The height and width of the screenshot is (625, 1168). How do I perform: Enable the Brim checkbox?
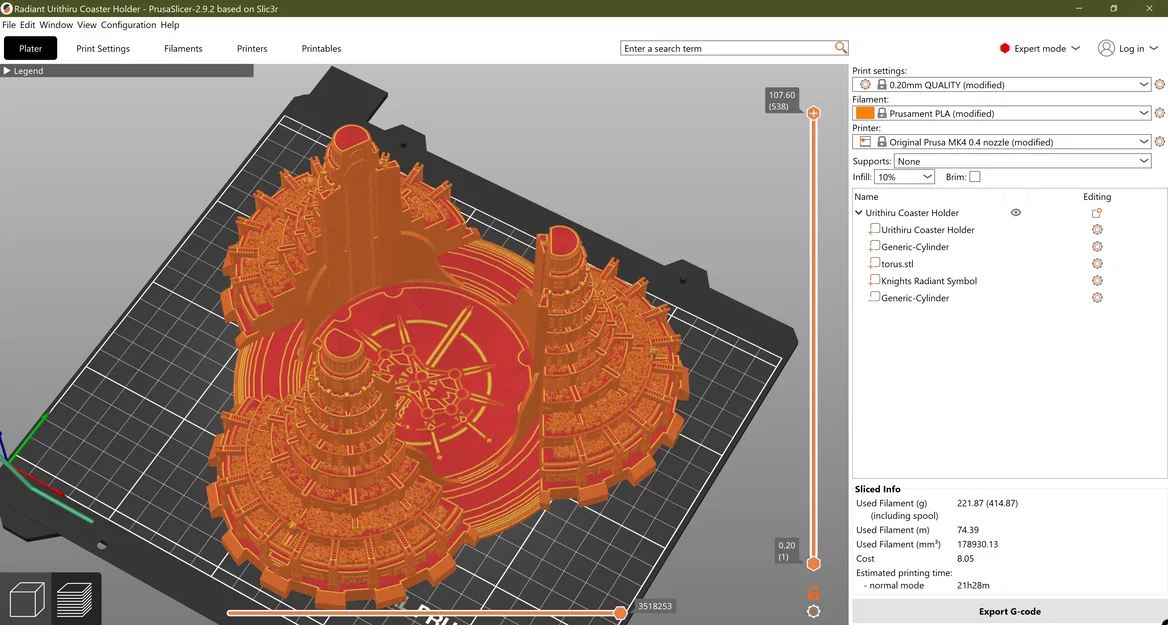click(975, 177)
